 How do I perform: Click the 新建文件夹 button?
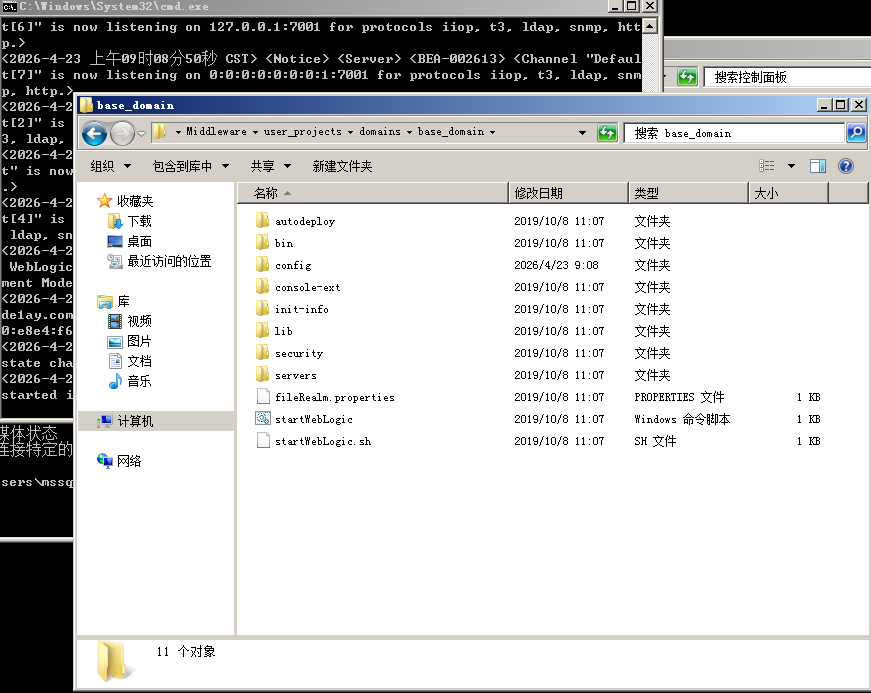[342, 166]
